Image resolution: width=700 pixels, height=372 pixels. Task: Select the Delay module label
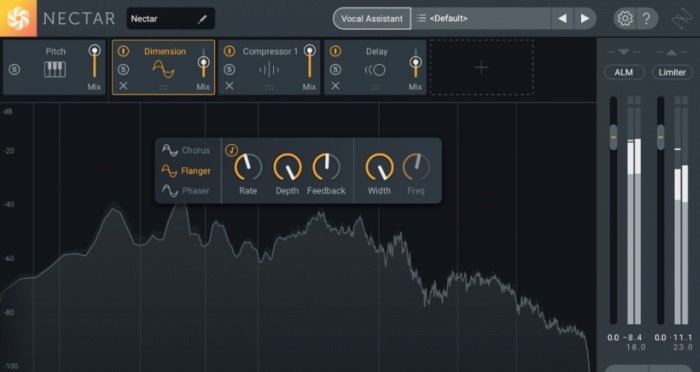[376, 51]
